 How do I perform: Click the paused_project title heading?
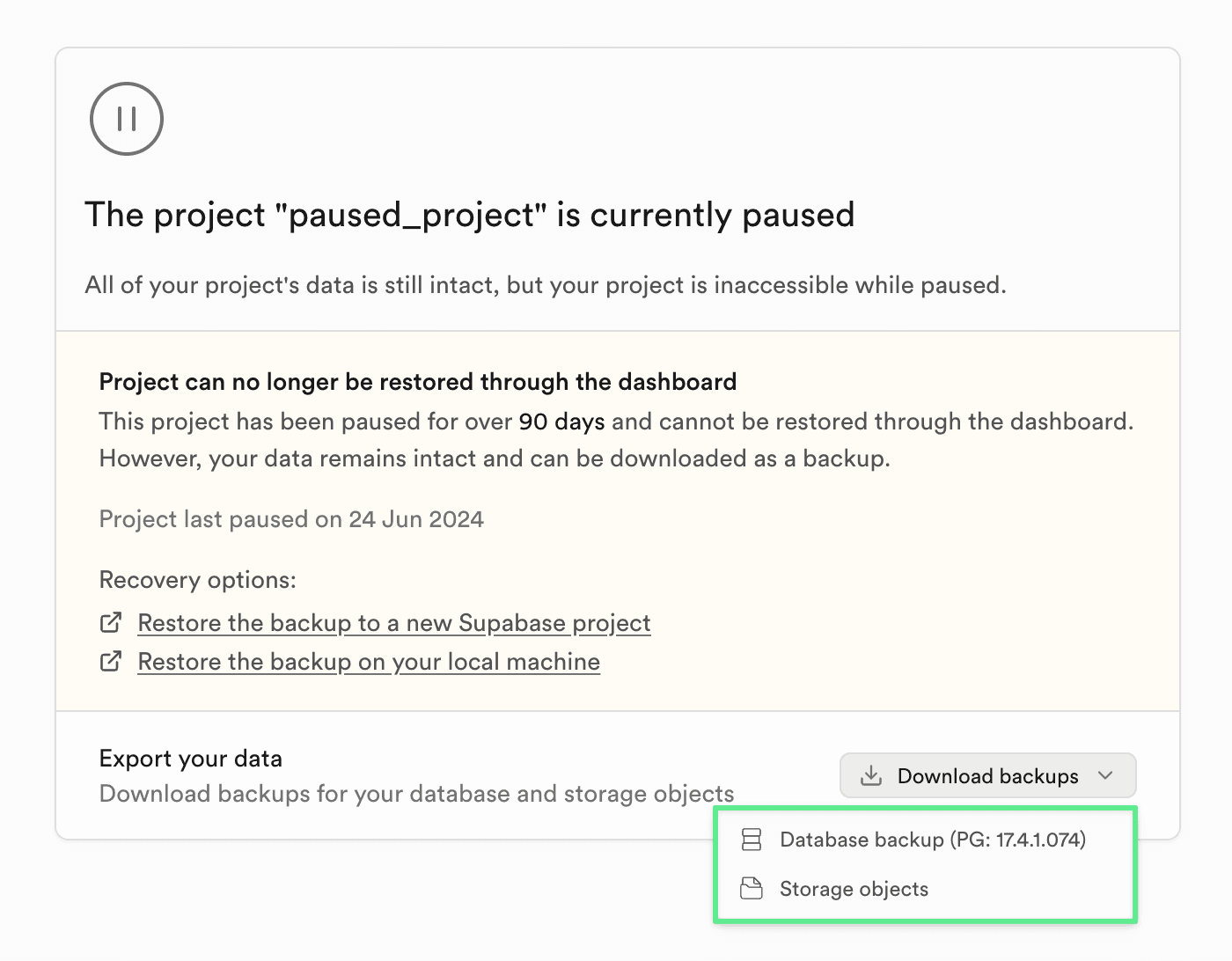pos(469,214)
